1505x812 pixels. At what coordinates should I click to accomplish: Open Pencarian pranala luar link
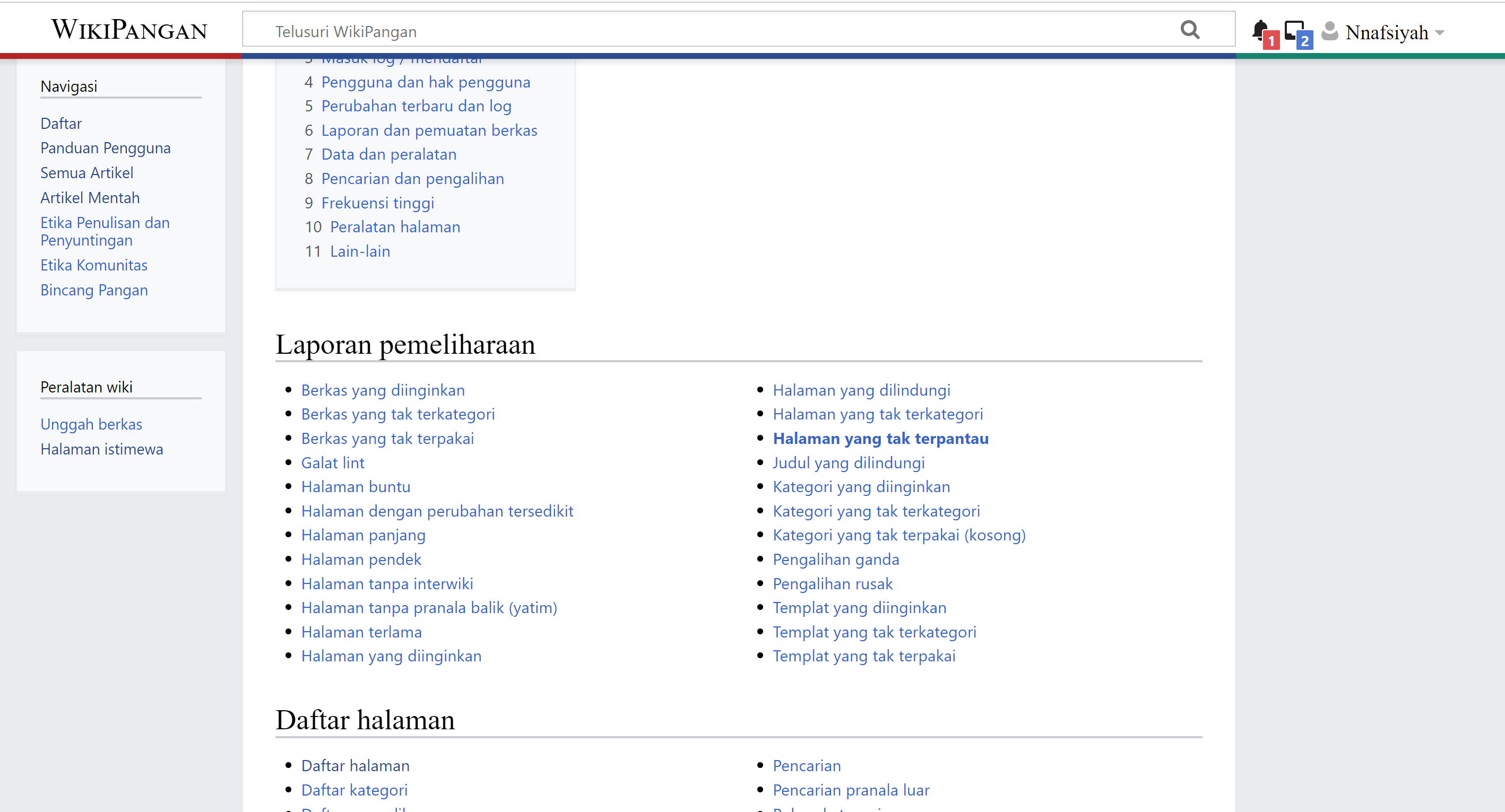851,789
